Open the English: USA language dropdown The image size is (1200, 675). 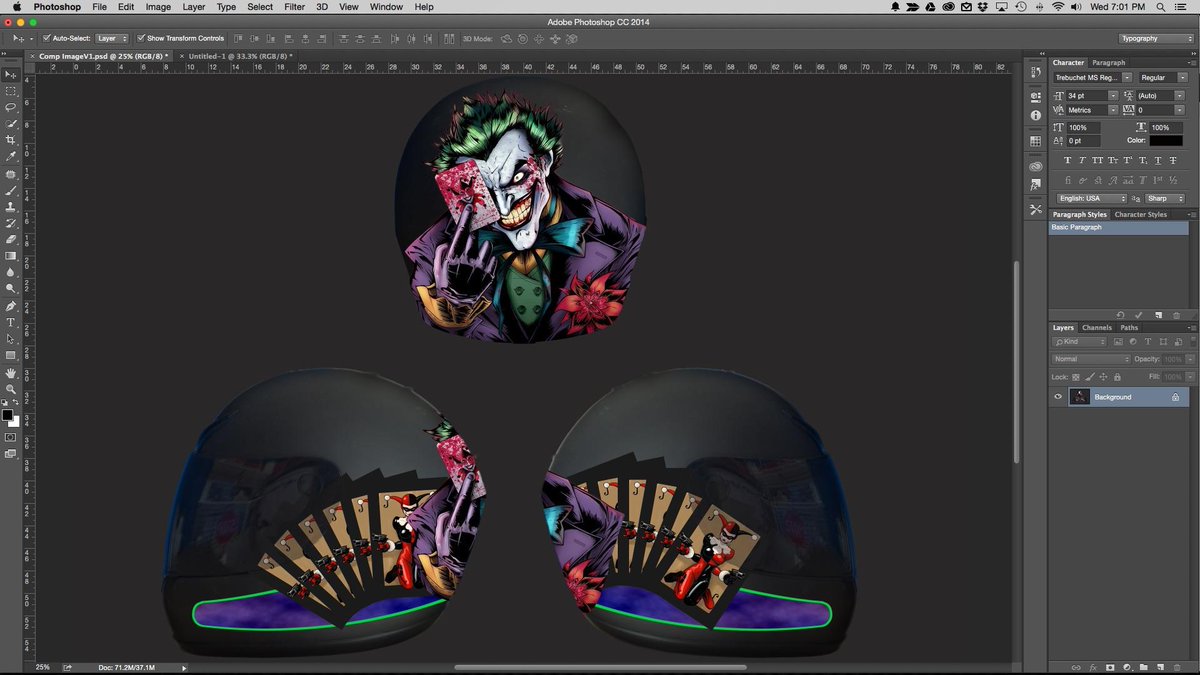pyautogui.click(x=1091, y=198)
